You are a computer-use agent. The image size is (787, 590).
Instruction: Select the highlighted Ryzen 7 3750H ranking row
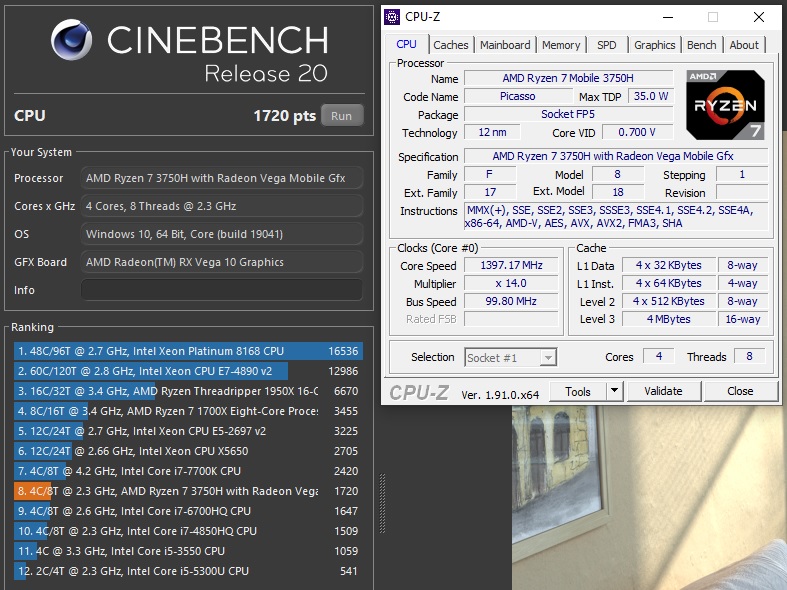pyautogui.click(x=188, y=491)
